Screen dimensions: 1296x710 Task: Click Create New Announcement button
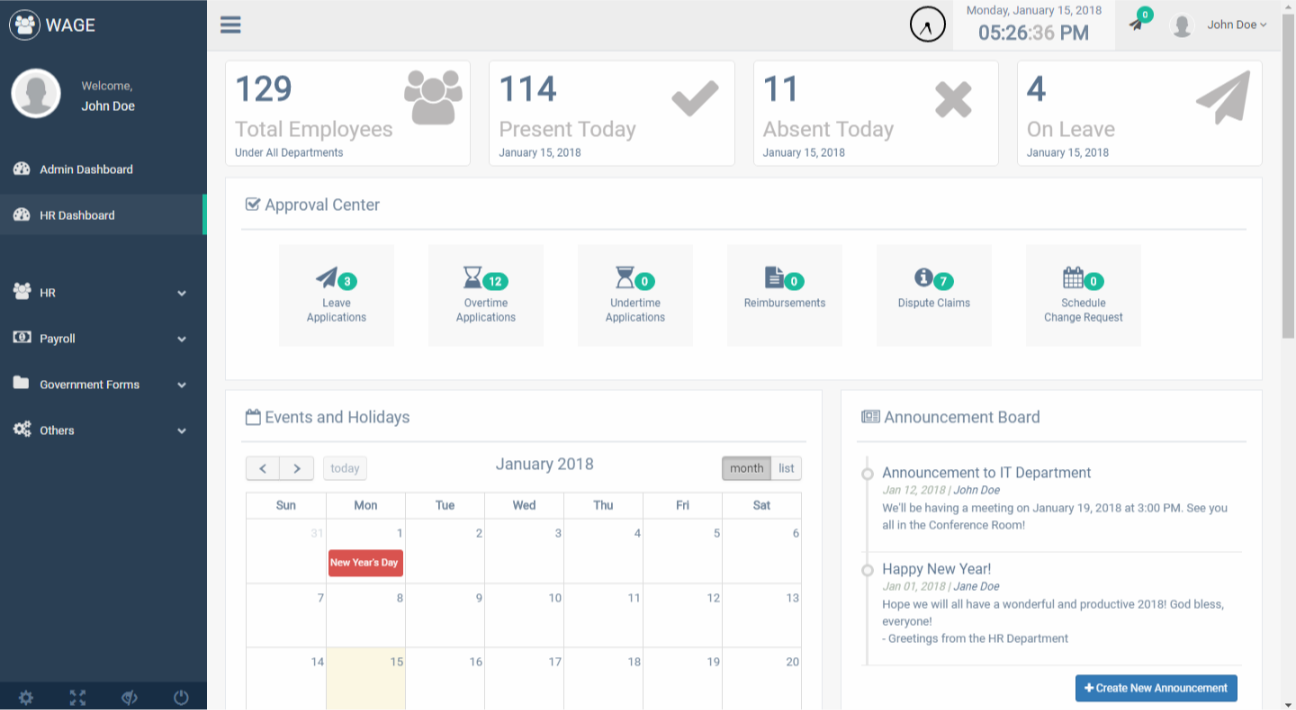[1156, 688]
